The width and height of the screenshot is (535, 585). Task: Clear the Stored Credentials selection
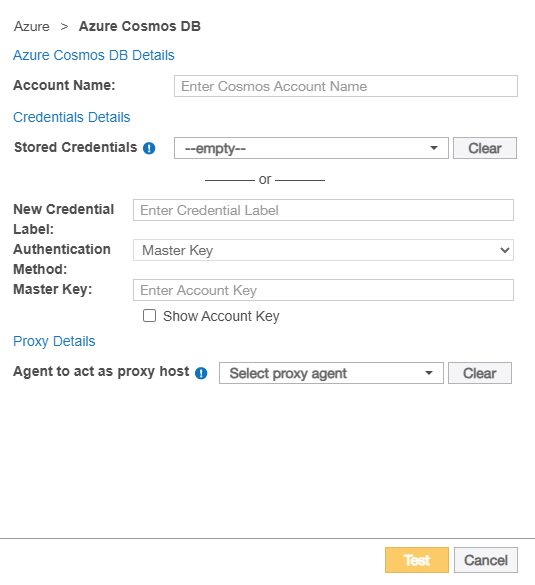coord(485,148)
